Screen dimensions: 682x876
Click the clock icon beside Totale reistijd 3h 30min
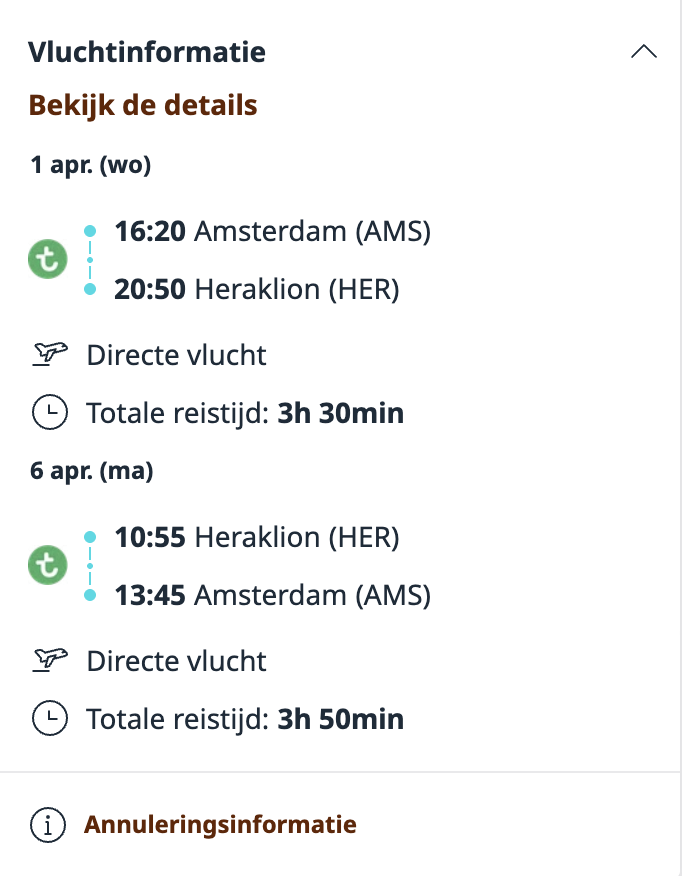pyautogui.click(x=48, y=412)
